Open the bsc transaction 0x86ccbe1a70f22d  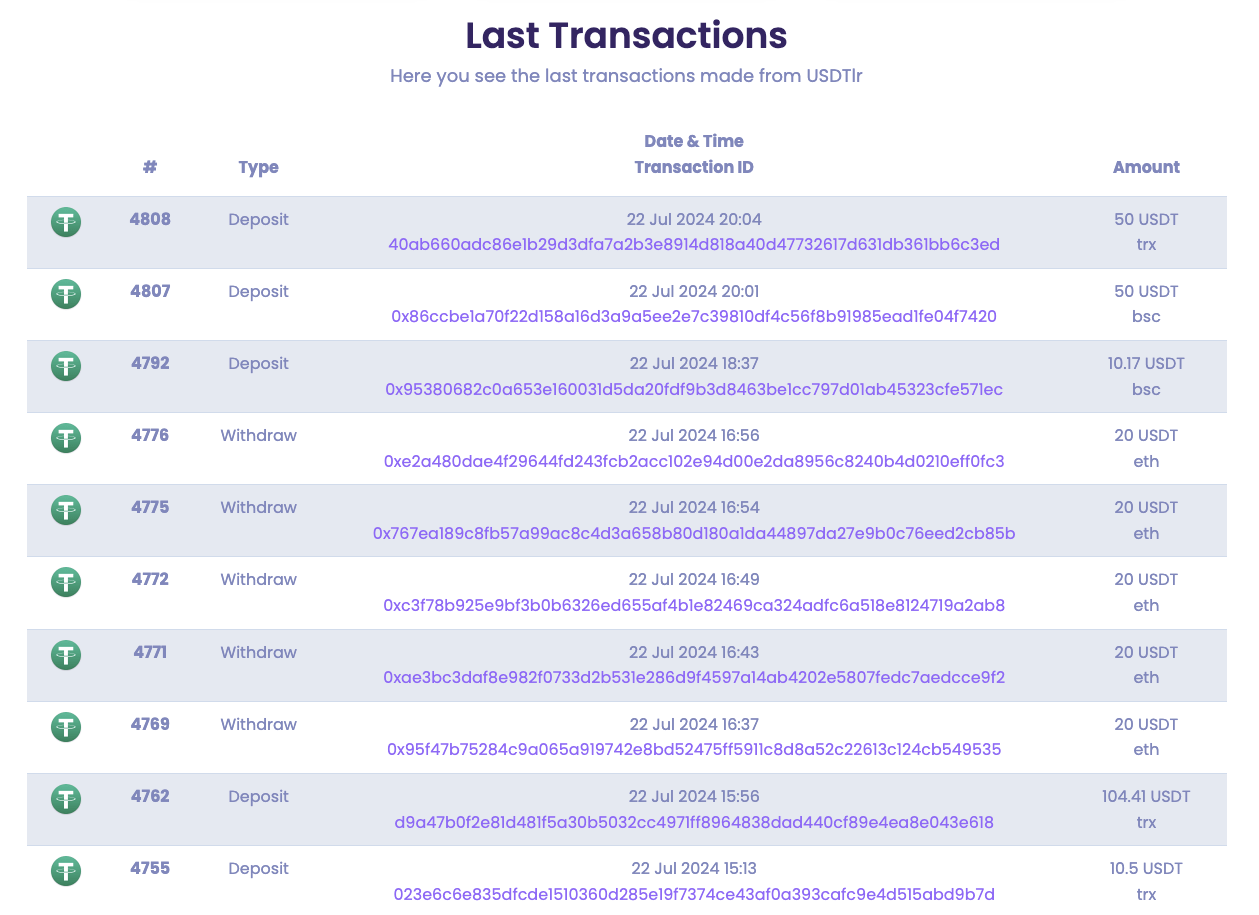click(694, 317)
